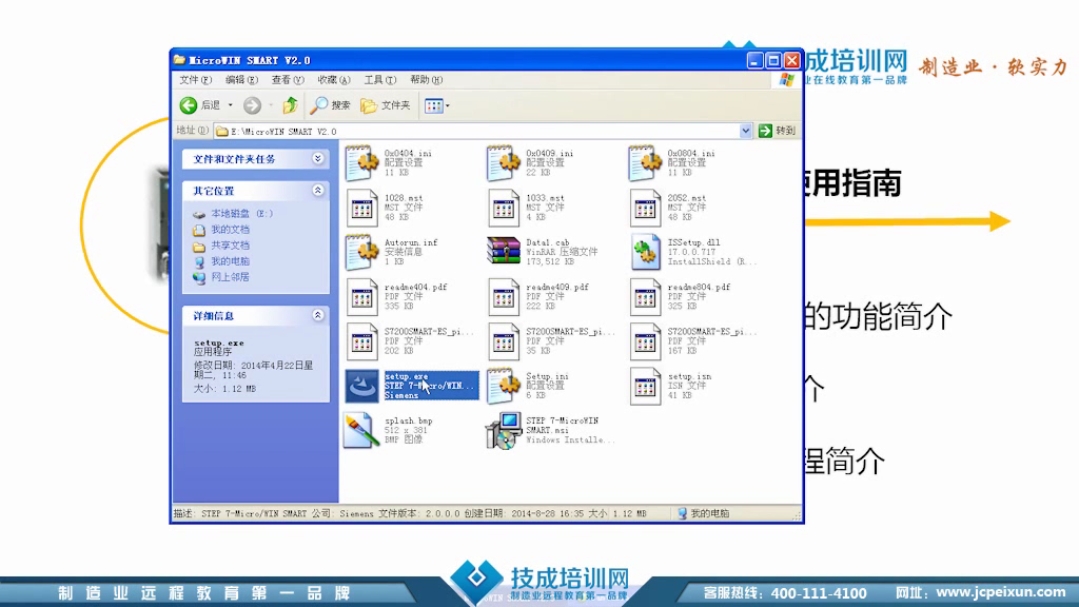Go up one folder level

(290, 105)
